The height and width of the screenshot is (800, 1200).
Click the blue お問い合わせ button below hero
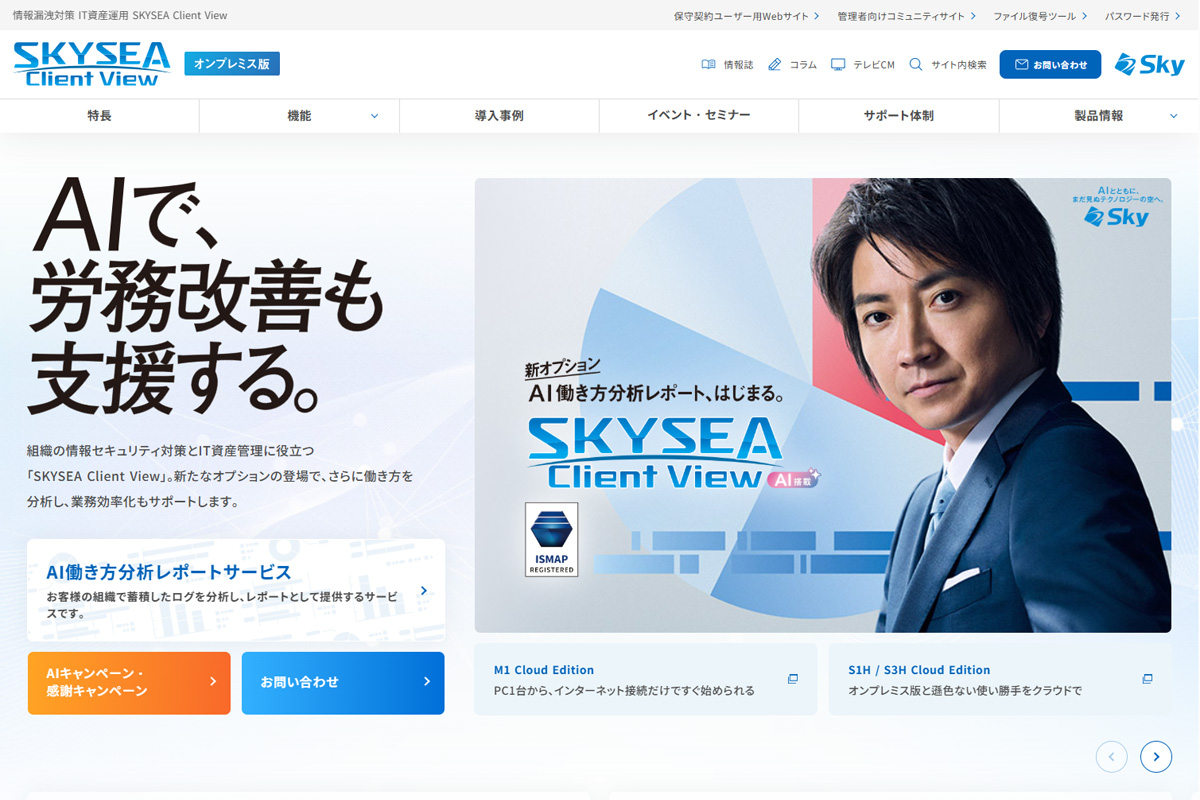343,683
